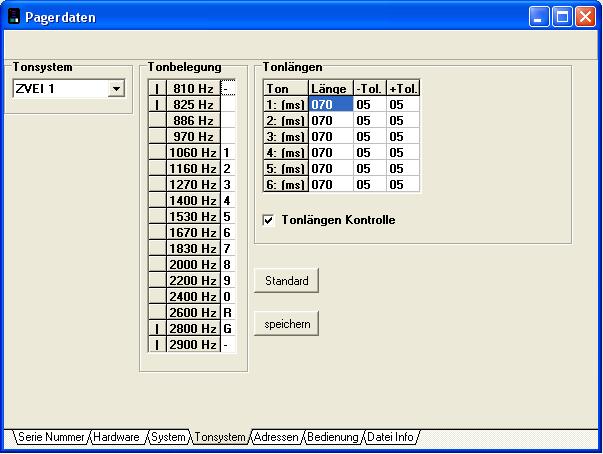Open the Tonsystem ZVEI 1 dropdown
The width and height of the screenshot is (603, 454).
coord(116,89)
